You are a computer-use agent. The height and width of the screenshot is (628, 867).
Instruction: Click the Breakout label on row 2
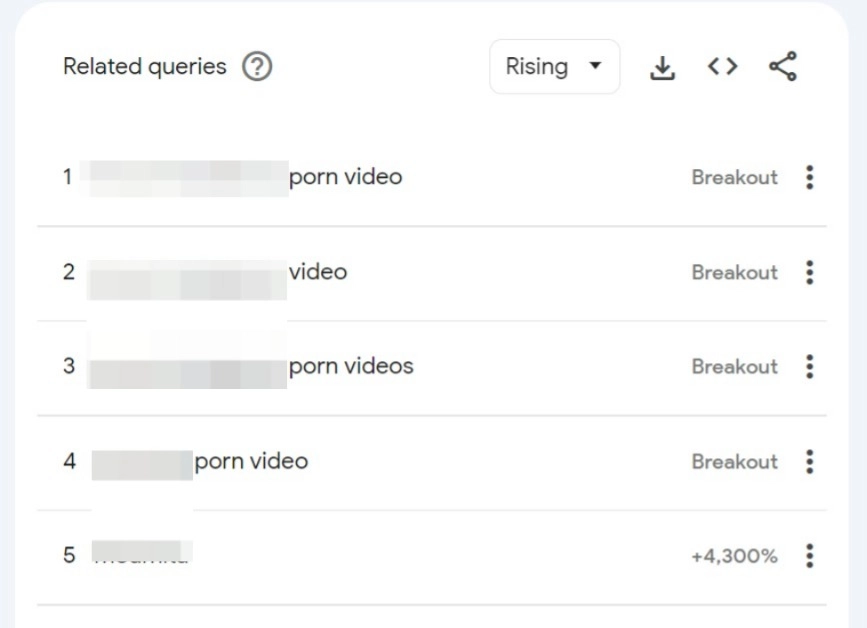(x=734, y=272)
